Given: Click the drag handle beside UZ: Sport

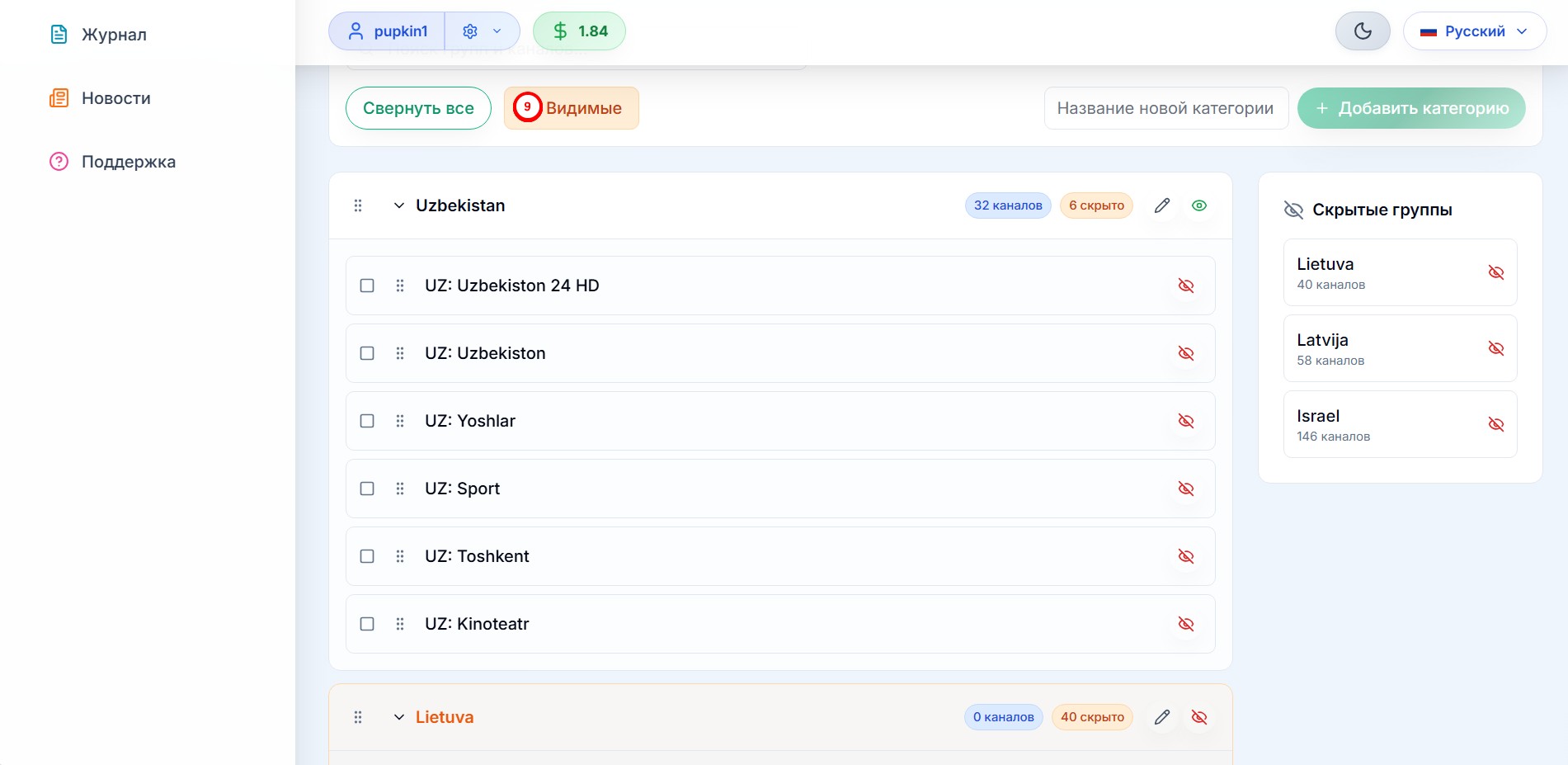Looking at the screenshot, I should pyautogui.click(x=400, y=489).
